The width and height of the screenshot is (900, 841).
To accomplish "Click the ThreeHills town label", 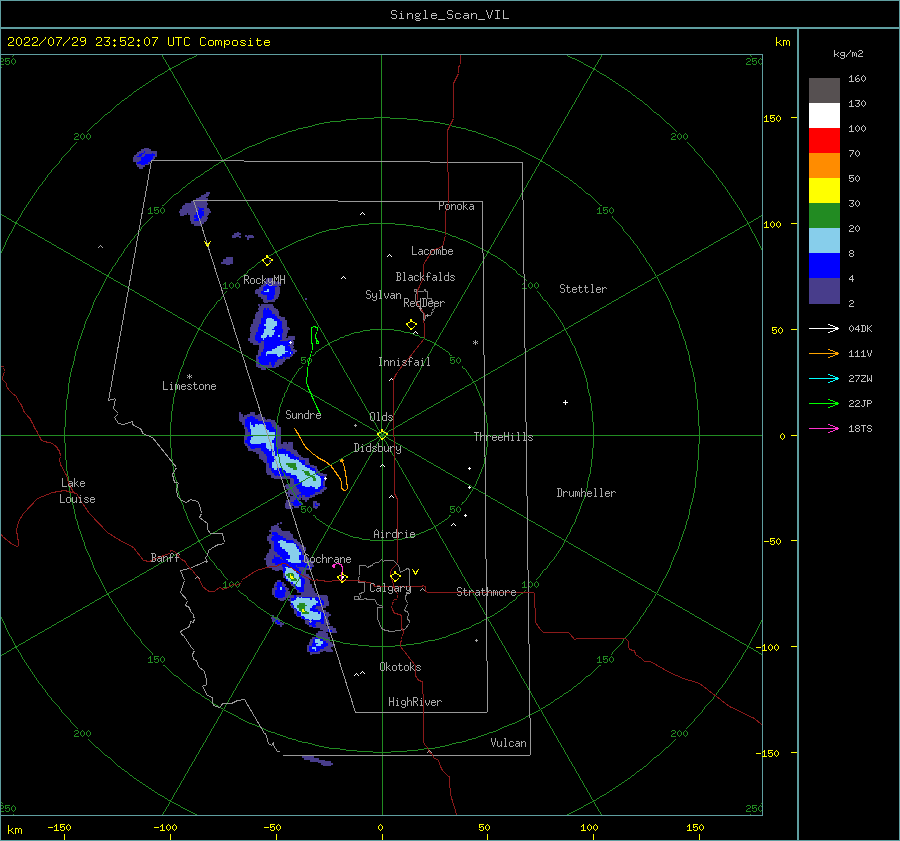I will pos(503,437).
